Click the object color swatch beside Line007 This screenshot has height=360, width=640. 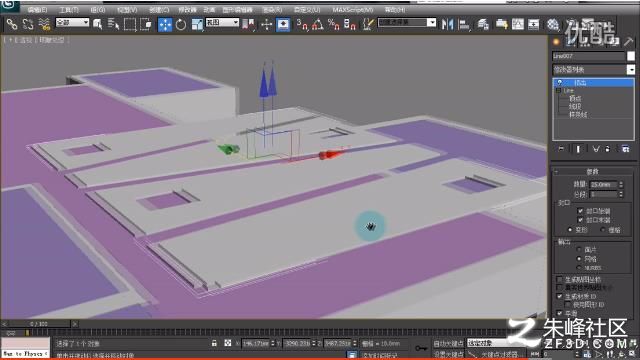click(631, 56)
